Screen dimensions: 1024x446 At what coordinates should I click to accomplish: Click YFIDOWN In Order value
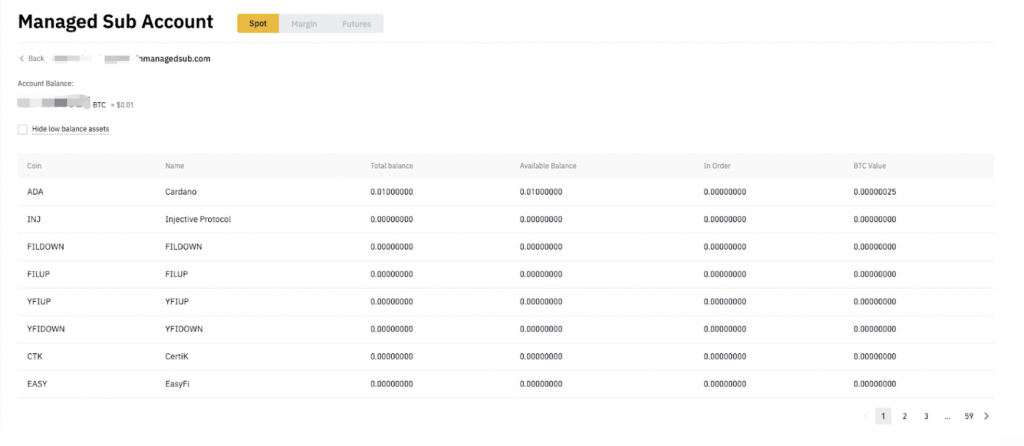[725, 329]
